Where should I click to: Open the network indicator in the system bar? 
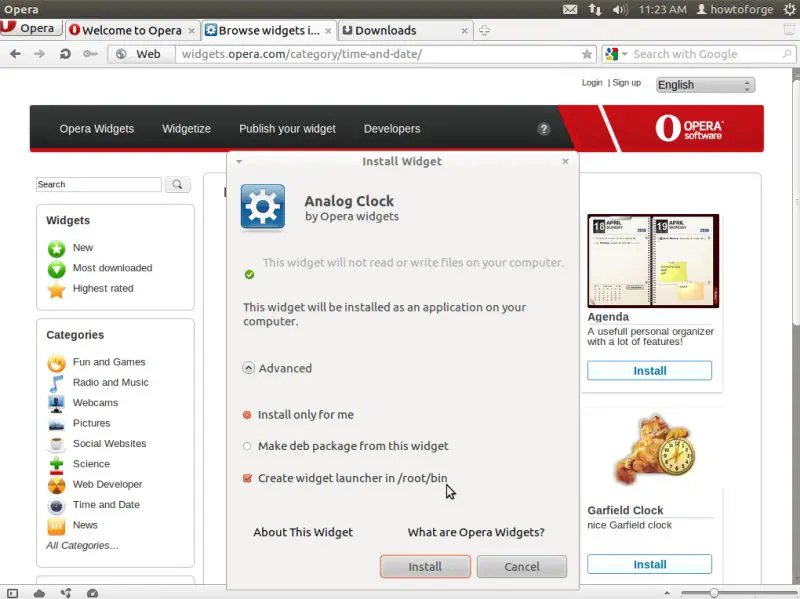tap(595, 9)
